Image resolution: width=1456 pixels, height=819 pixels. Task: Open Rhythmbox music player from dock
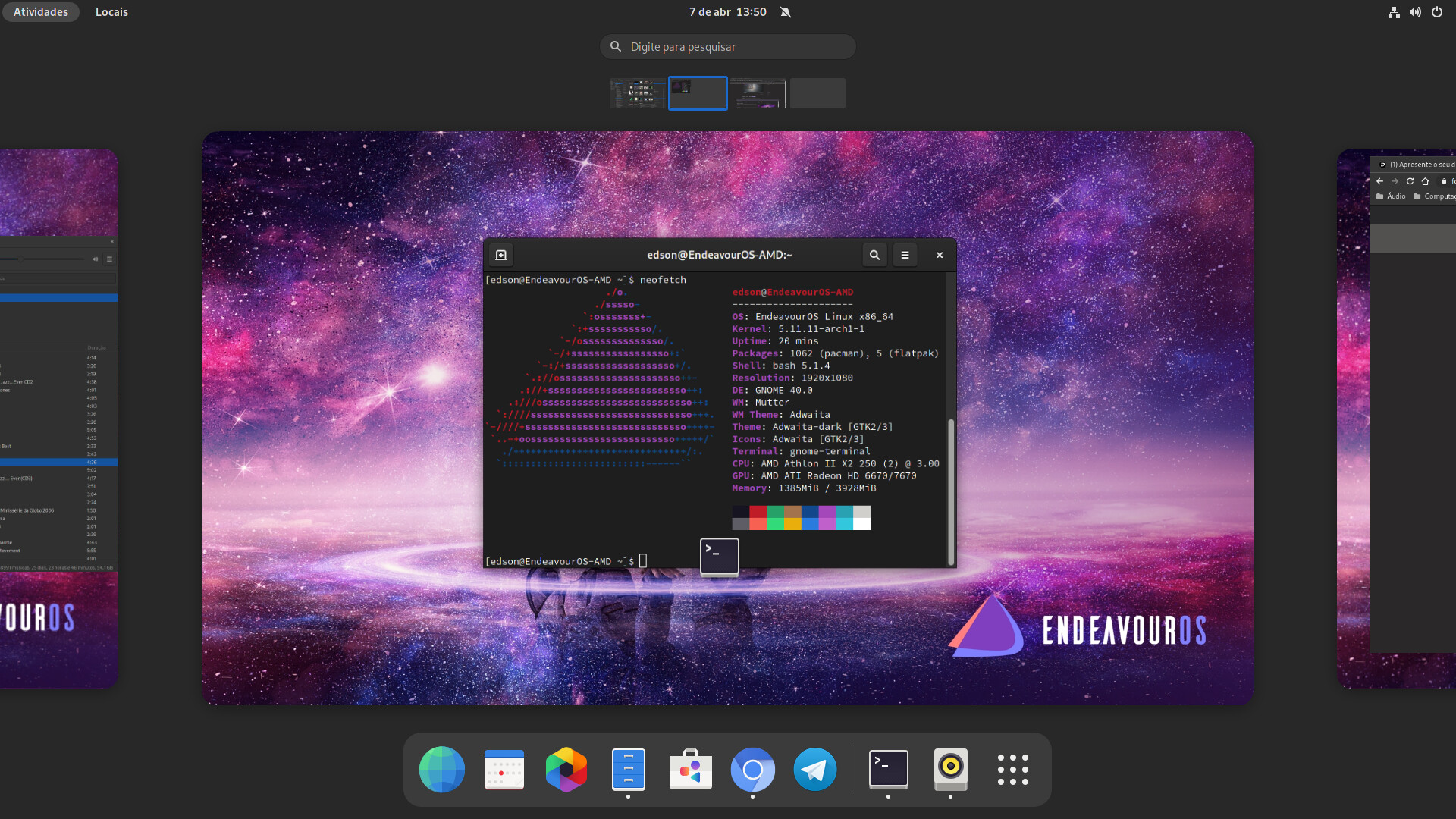(951, 770)
